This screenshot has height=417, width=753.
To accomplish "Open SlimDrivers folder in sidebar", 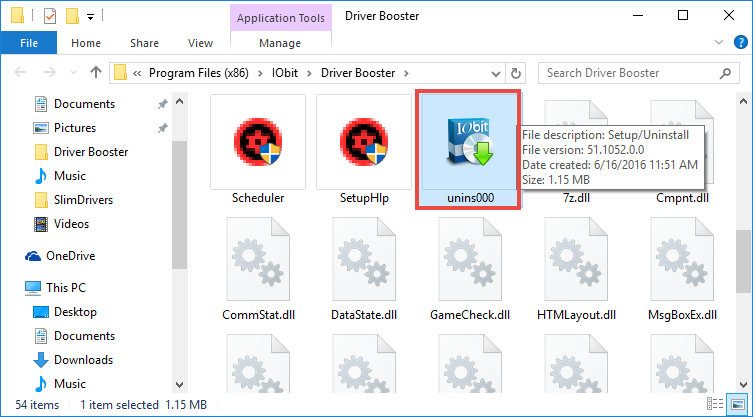I will point(73,200).
